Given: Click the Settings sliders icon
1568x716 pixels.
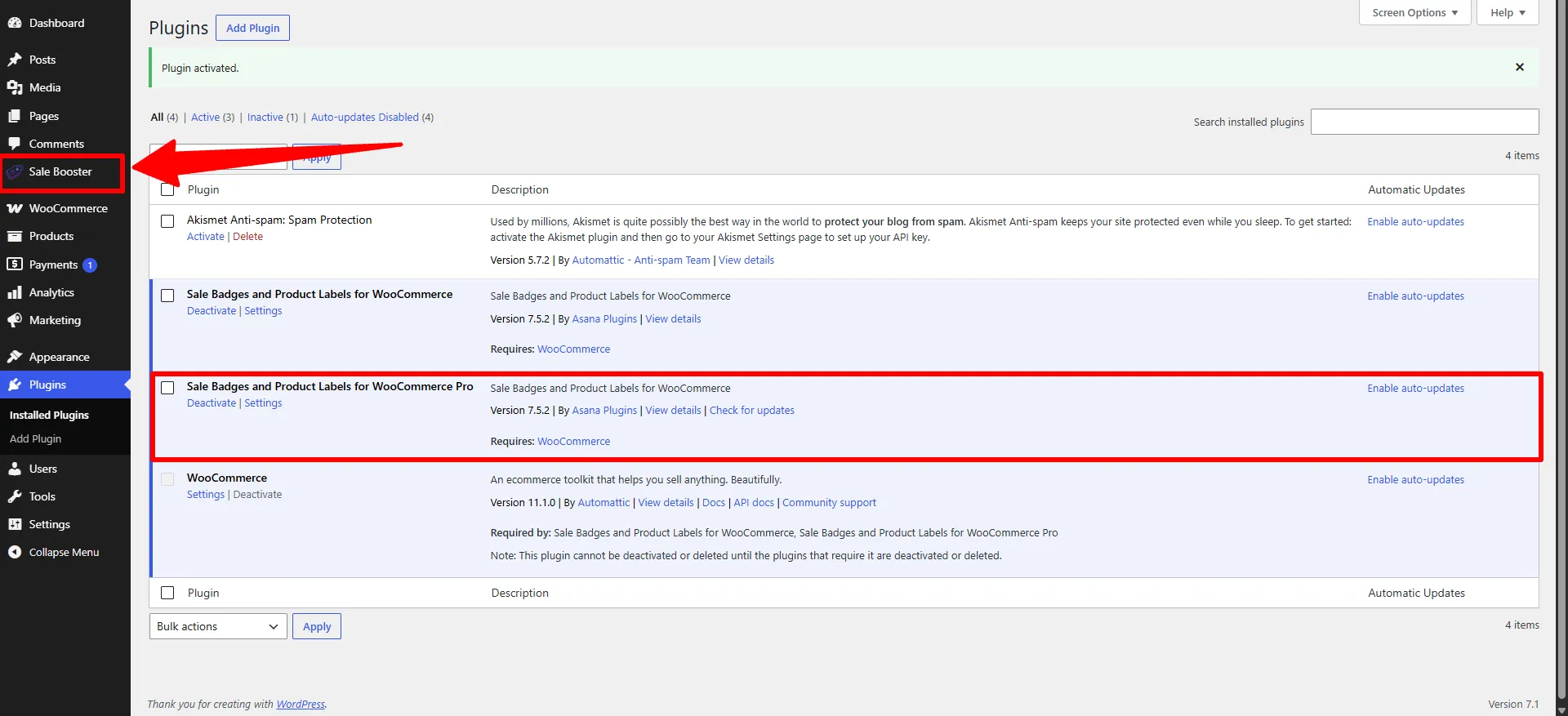Looking at the screenshot, I should (x=15, y=524).
